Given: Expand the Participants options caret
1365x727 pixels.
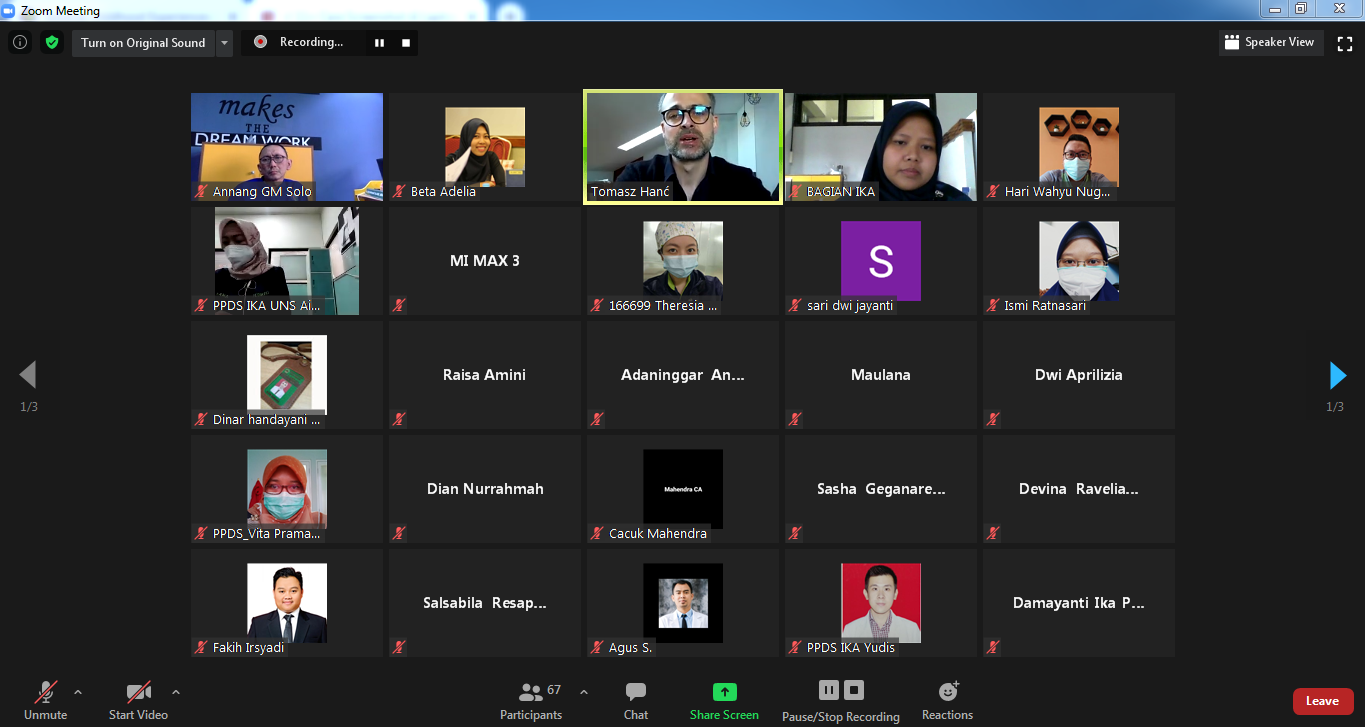Looking at the screenshot, I should coord(584,692).
